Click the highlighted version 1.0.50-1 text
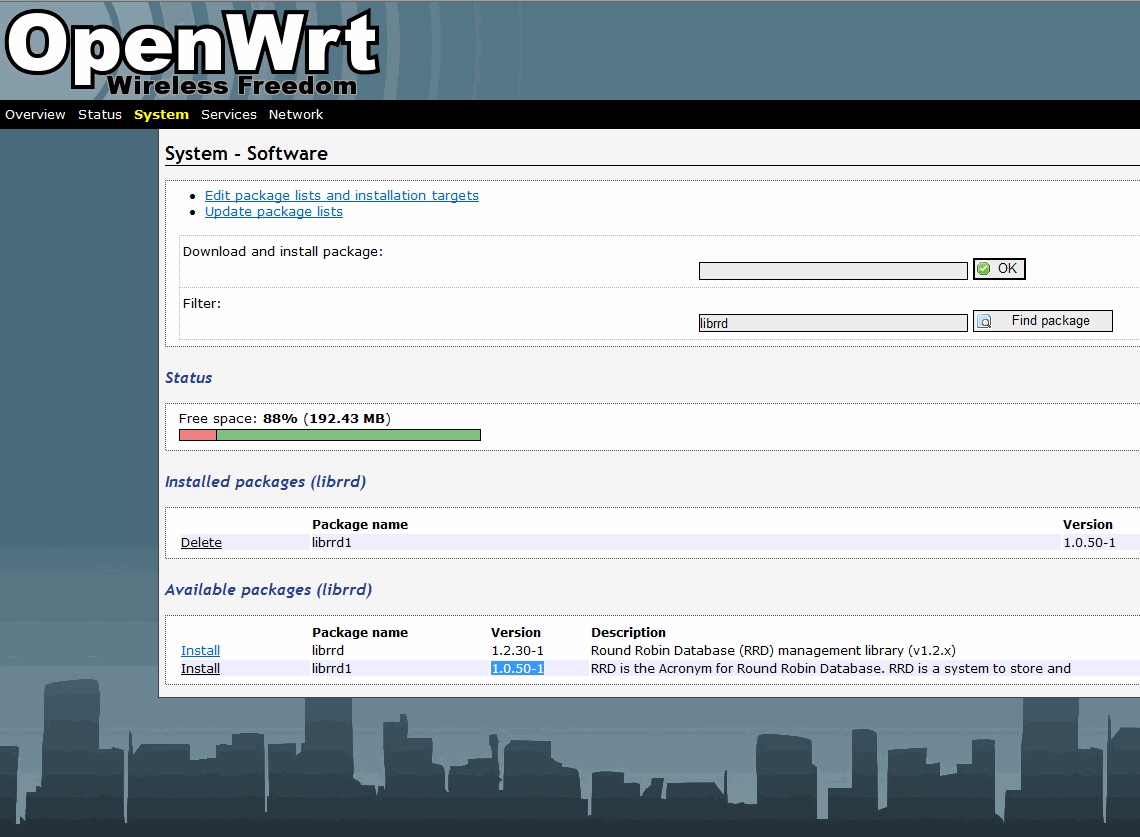Viewport: 1140px width, 837px height. 517,669
